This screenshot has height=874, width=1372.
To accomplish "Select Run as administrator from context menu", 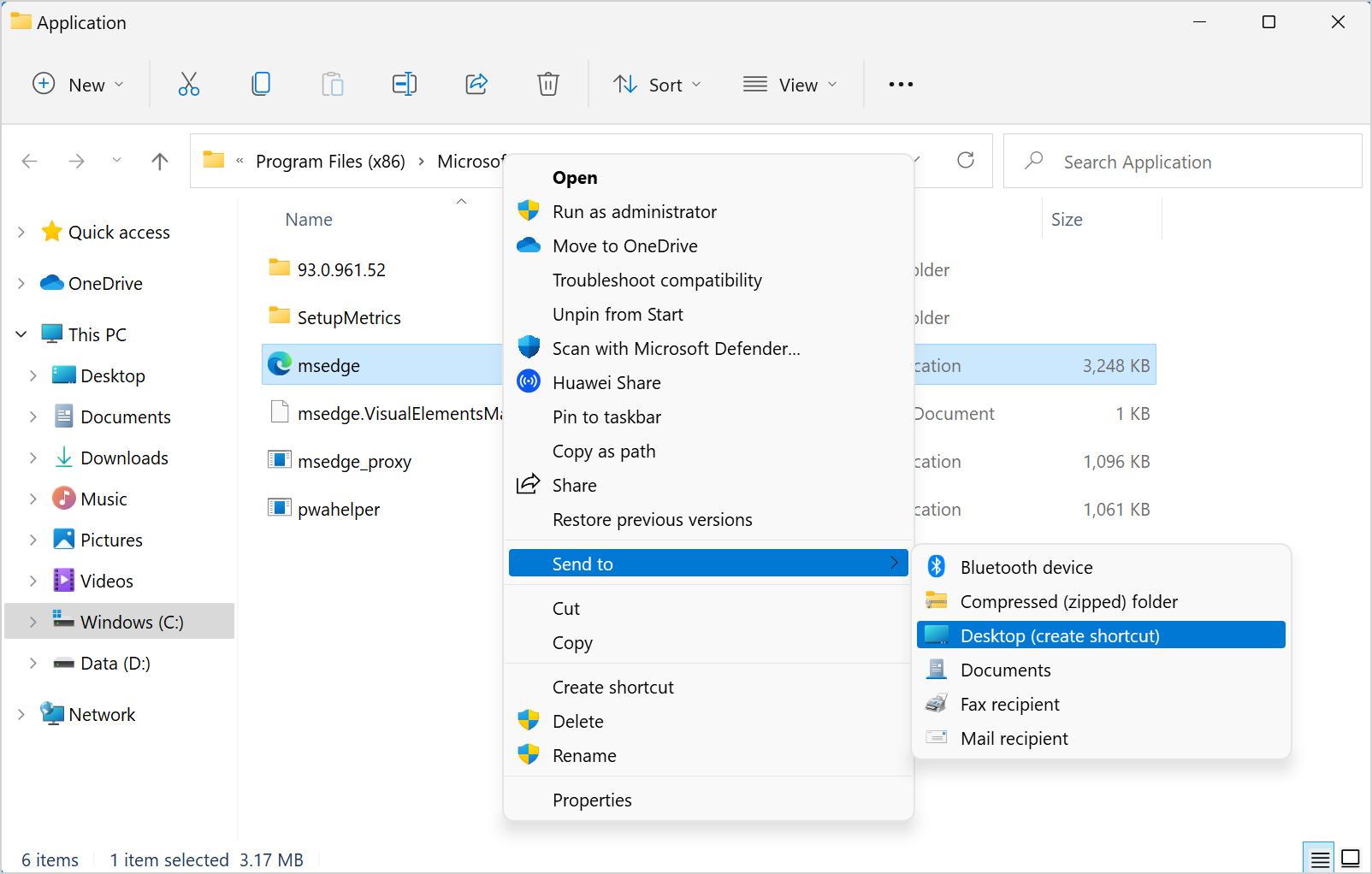I will click(635, 211).
